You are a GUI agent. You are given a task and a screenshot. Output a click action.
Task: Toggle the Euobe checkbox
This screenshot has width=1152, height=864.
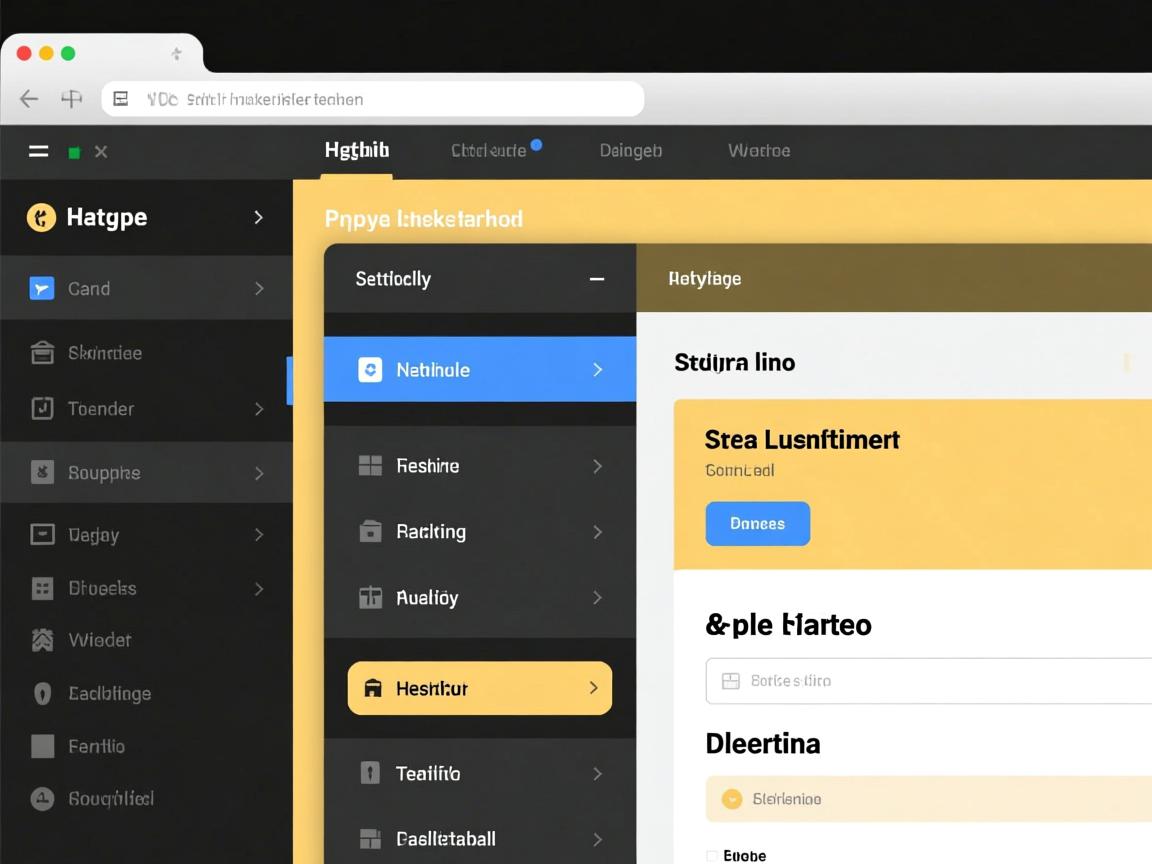tap(712, 856)
